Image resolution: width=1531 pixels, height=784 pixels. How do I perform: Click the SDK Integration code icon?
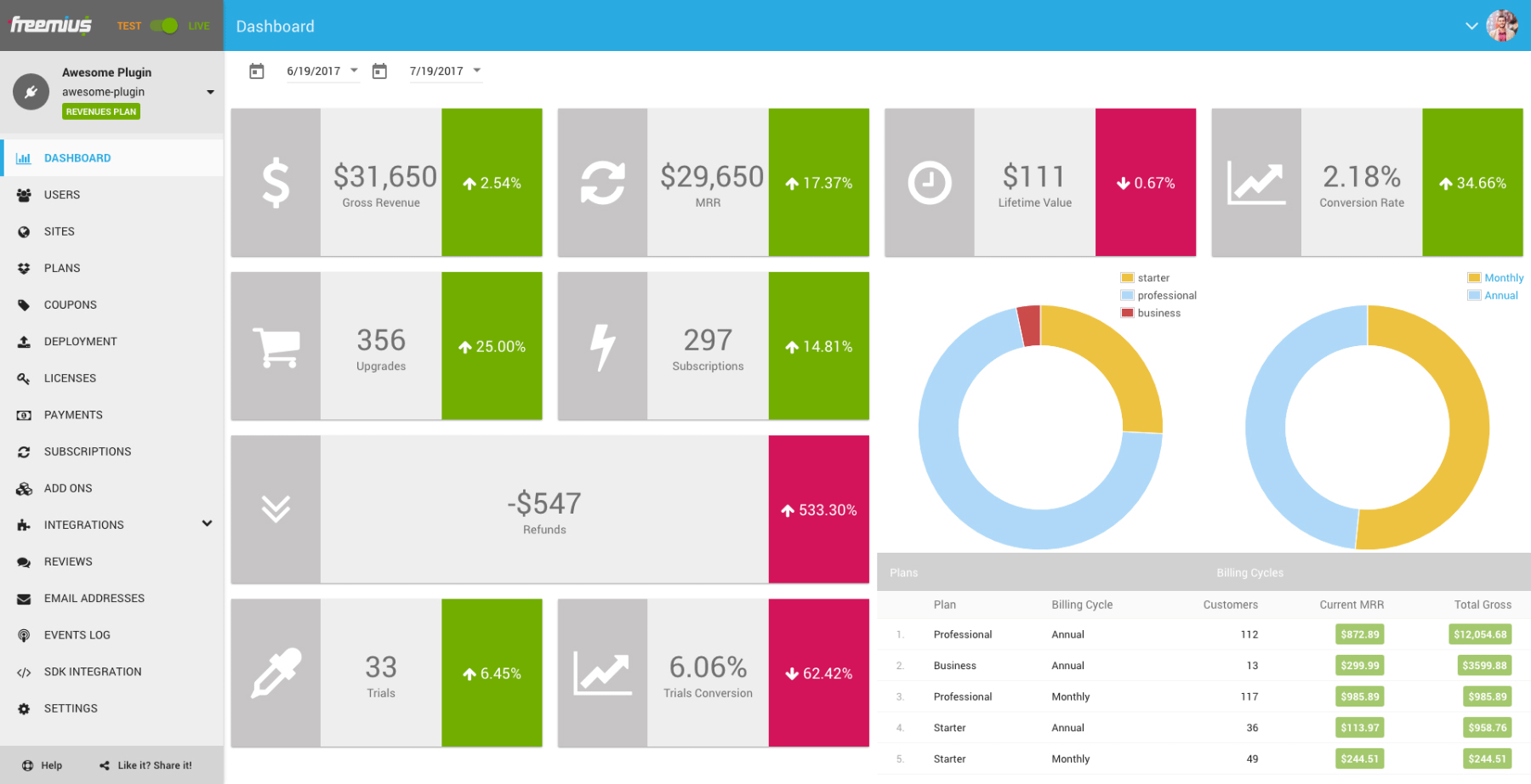(24, 671)
